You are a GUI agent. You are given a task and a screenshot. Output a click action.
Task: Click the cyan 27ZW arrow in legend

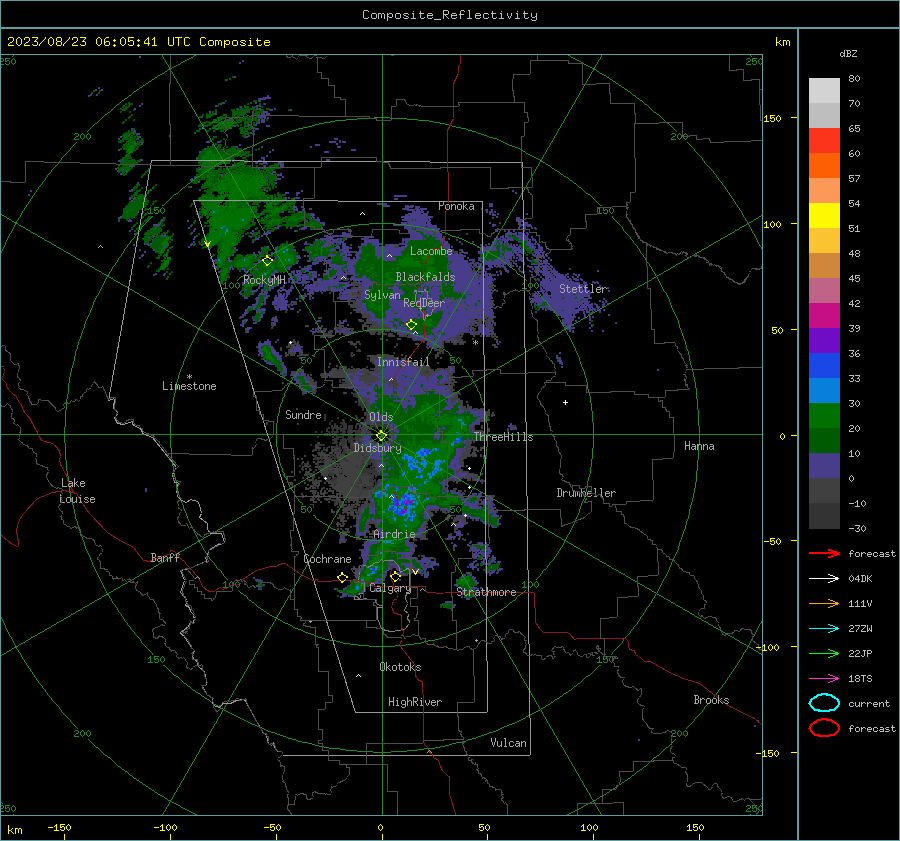(x=824, y=629)
